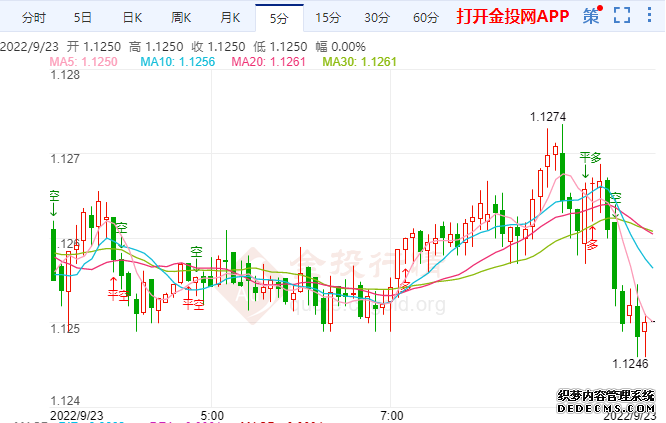Screen dimensions: 666x423
Task: Click the 1.127 price axis label
Action: (x=65, y=159)
